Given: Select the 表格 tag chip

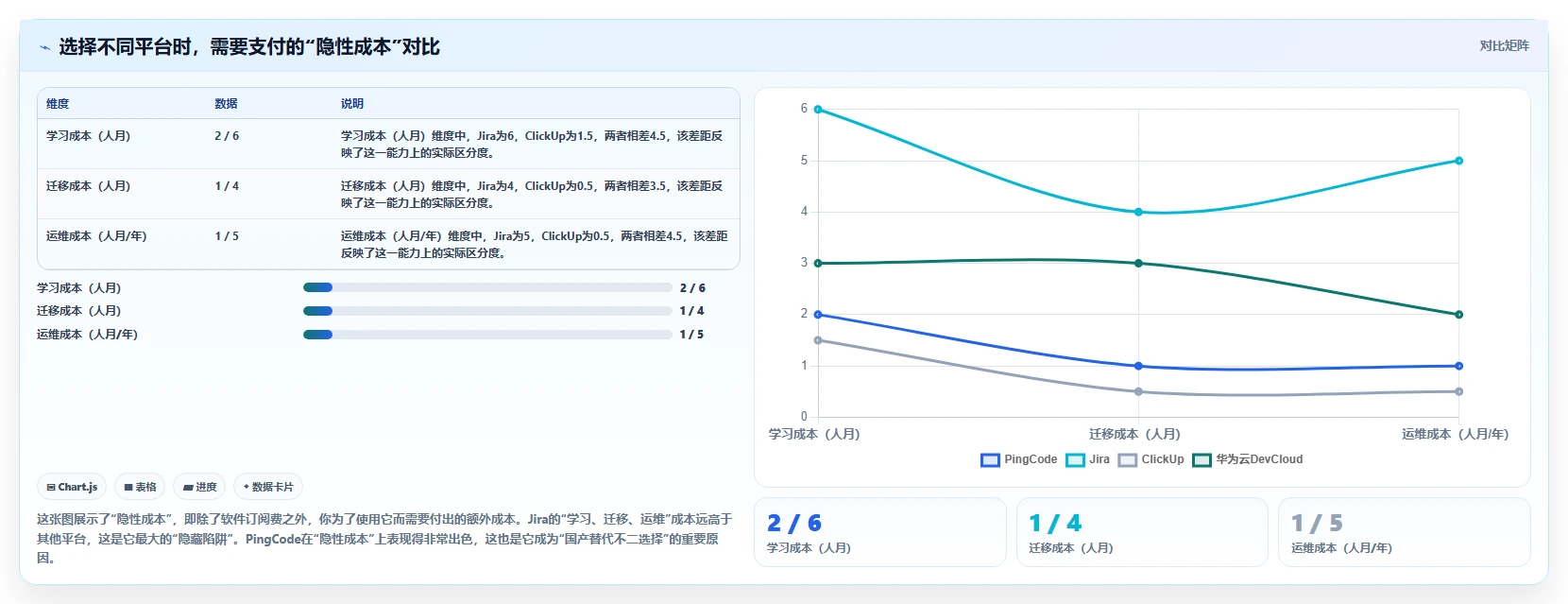Looking at the screenshot, I should click(140, 487).
